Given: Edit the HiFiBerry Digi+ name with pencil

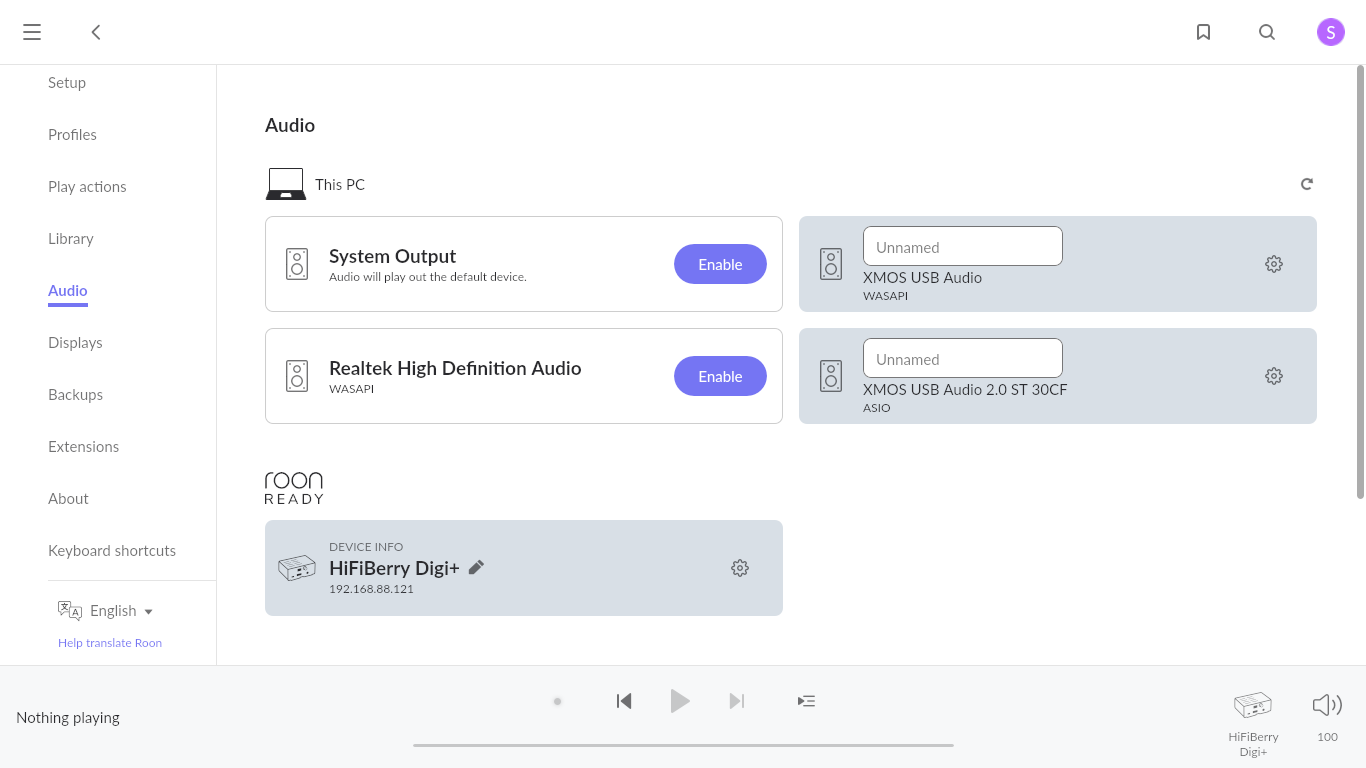Looking at the screenshot, I should tap(476, 567).
